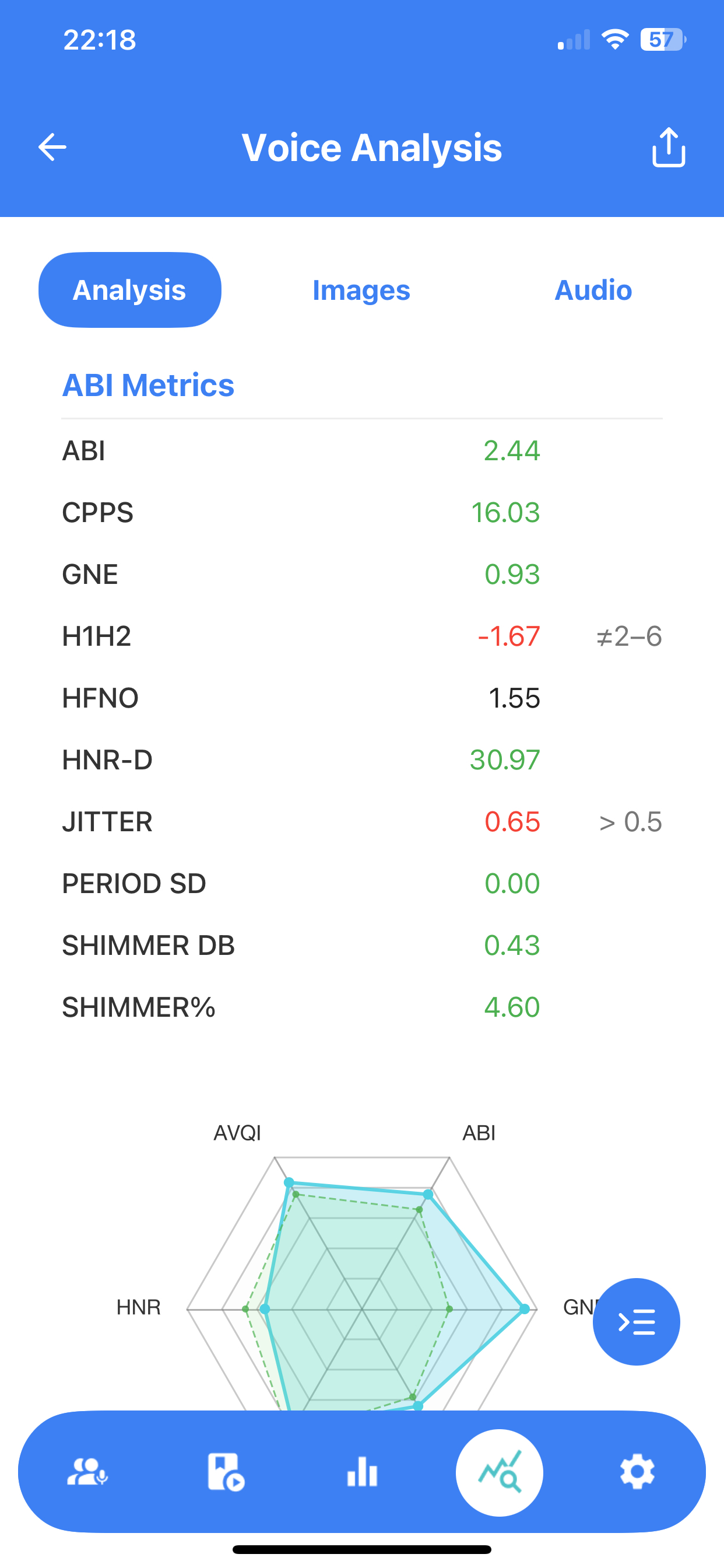This screenshot has height=1568, width=724.
Task: Select the H1H2 value -1.67
Action: [x=509, y=636]
